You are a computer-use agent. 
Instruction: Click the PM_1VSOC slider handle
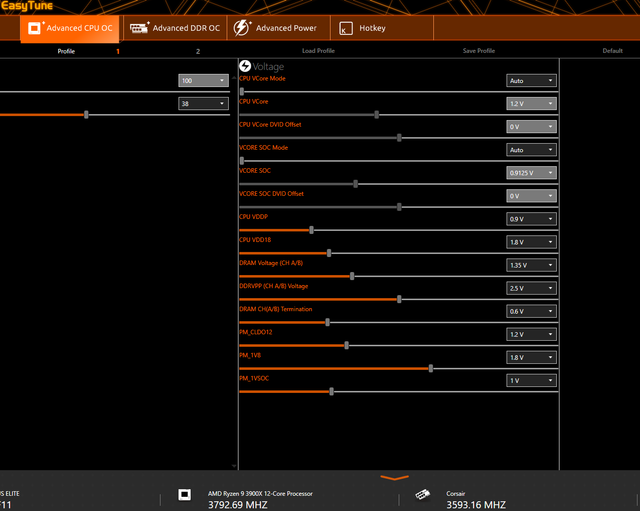(331, 391)
